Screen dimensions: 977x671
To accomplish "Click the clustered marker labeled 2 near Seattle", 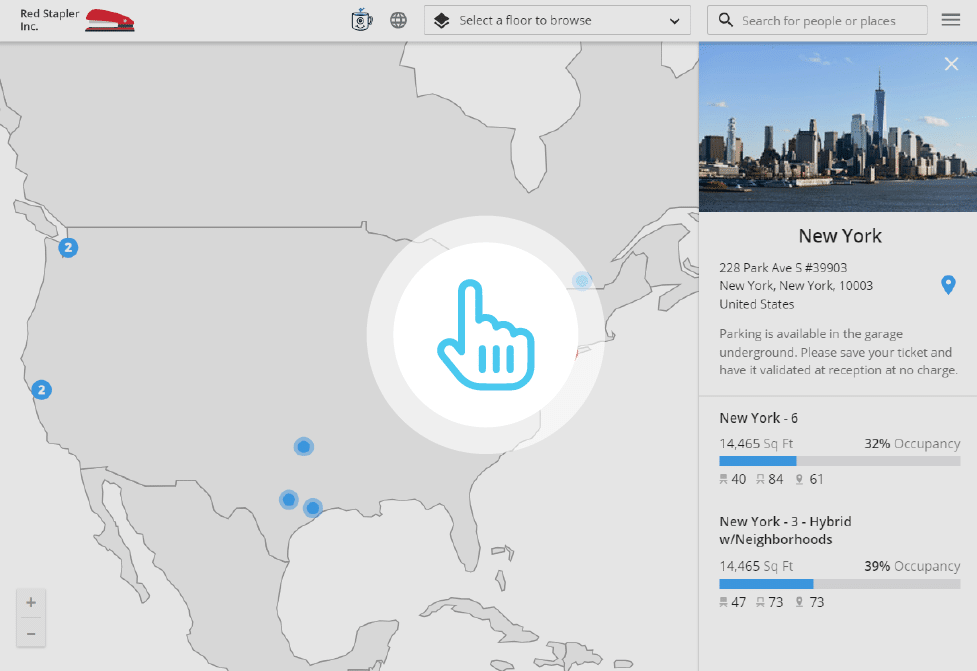I will pos(68,247).
